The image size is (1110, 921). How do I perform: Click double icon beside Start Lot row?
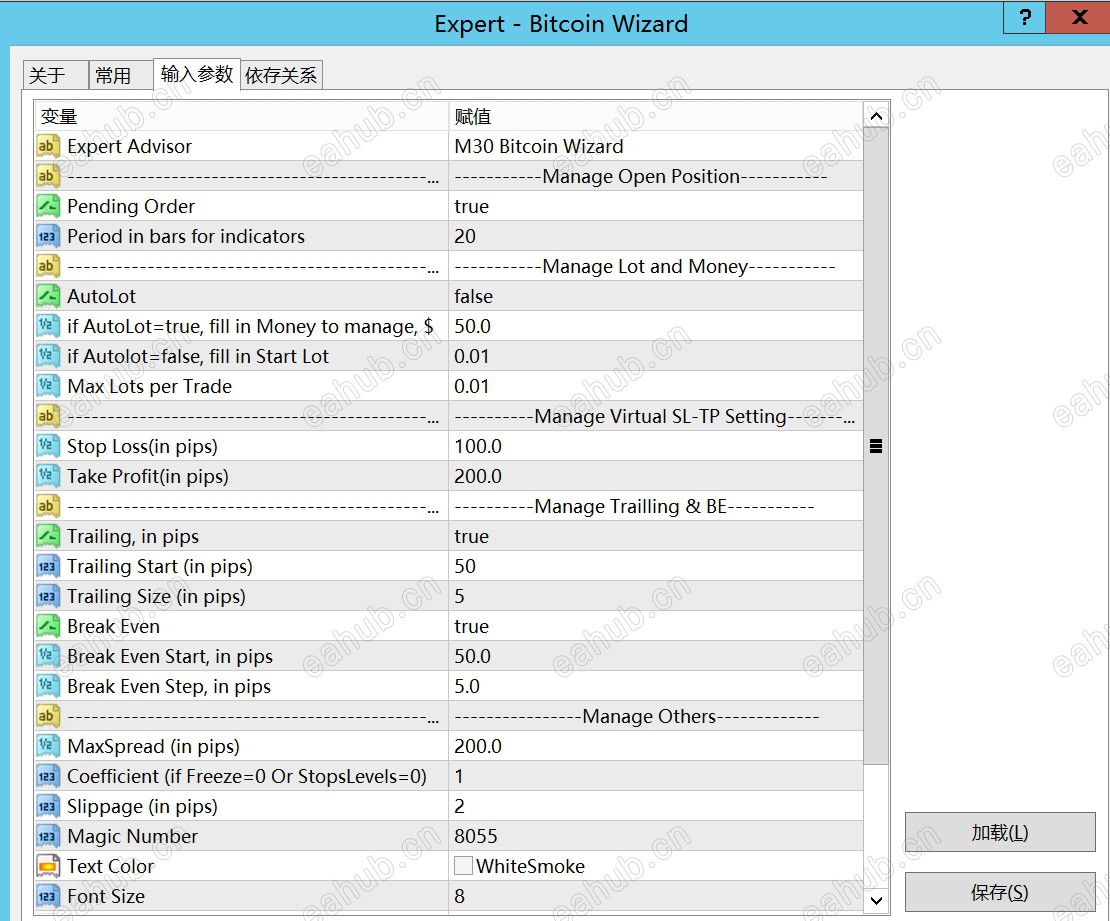coord(47,356)
